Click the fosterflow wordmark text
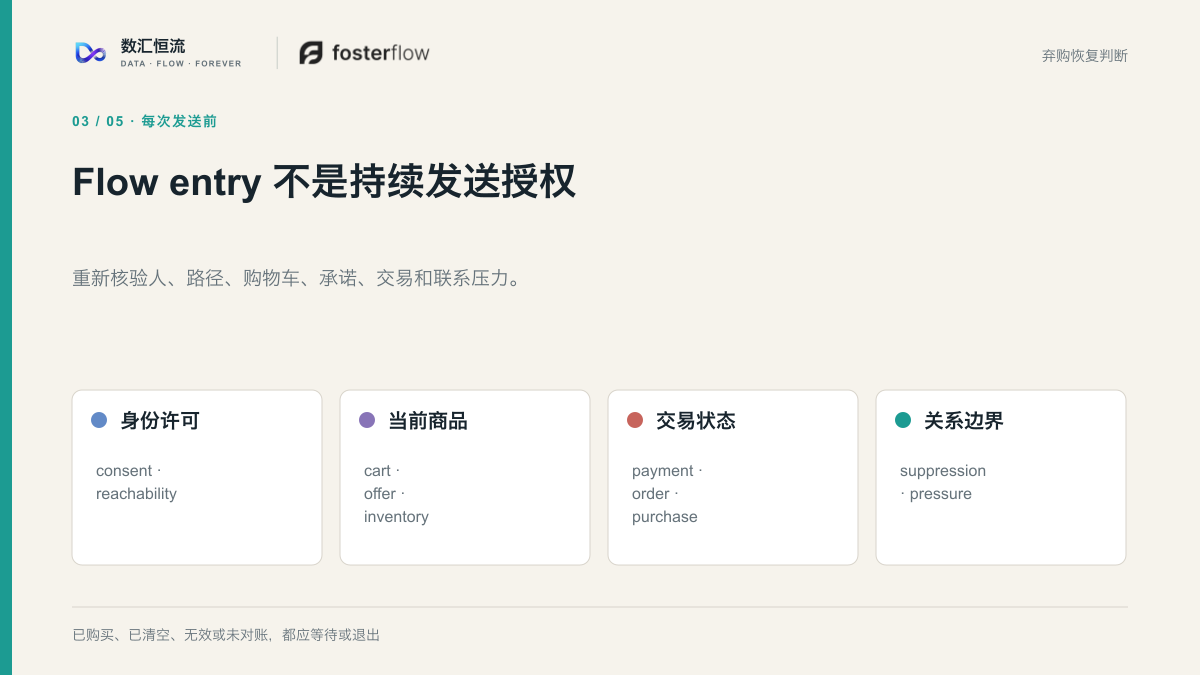Viewport: 1200px width, 675px height. [x=381, y=53]
